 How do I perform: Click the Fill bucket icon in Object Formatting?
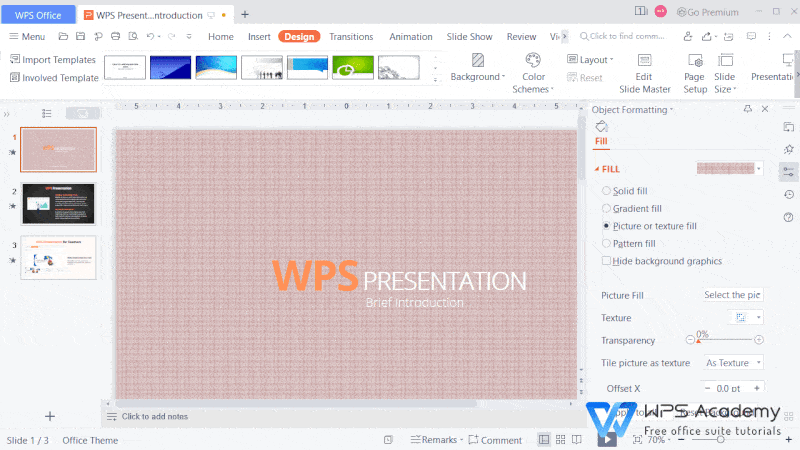click(x=602, y=126)
